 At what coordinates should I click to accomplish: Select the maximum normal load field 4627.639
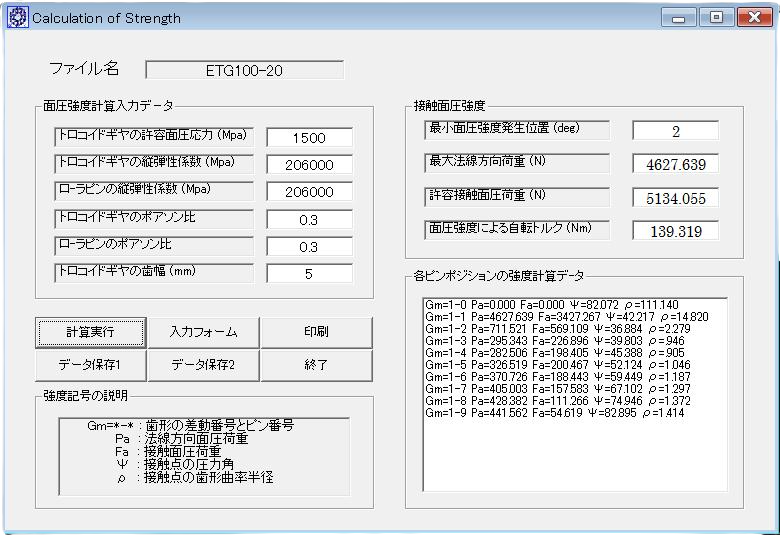point(675,164)
